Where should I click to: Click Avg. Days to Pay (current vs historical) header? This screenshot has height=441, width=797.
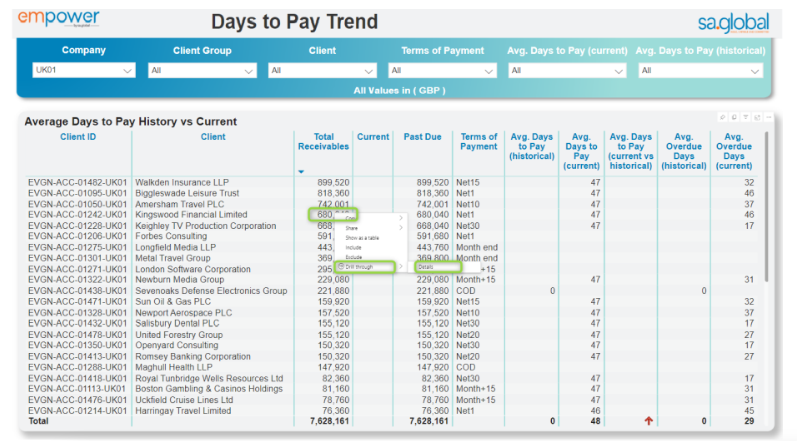[630, 151]
